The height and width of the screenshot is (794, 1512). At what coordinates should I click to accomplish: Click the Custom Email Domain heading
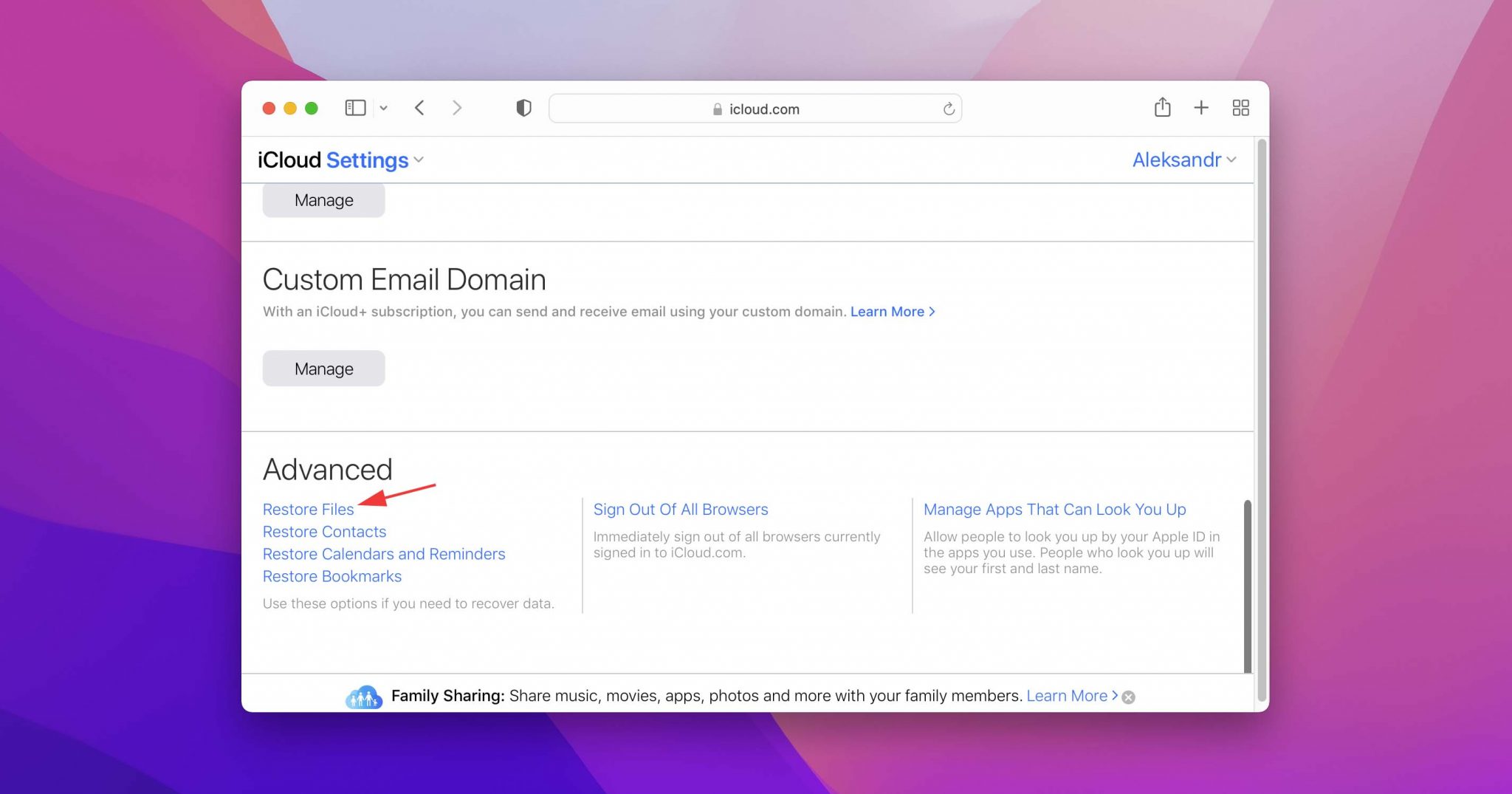(x=405, y=280)
